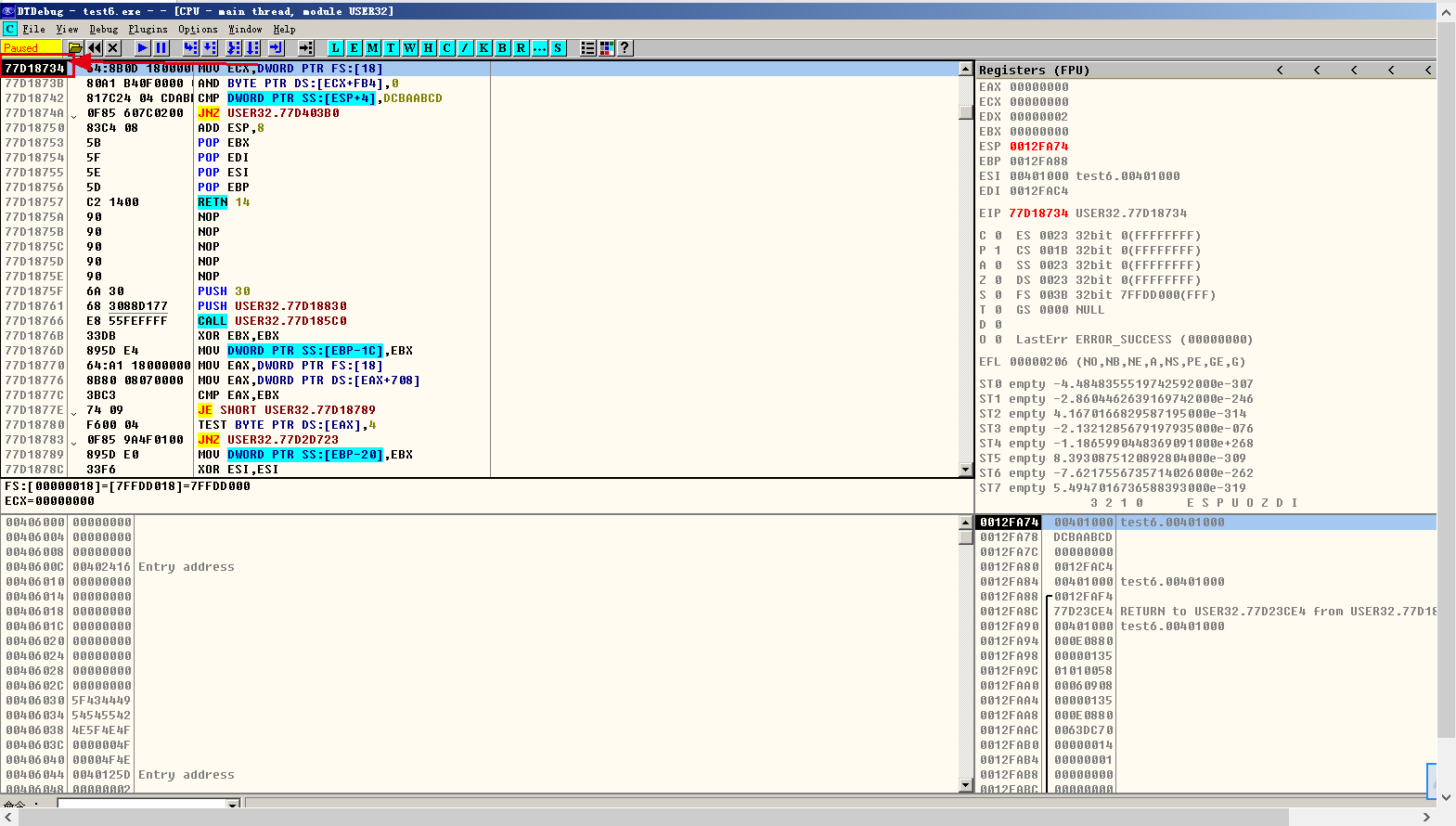1456x826 pixels.
Task: Show Windows list with W button
Action: (409, 48)
